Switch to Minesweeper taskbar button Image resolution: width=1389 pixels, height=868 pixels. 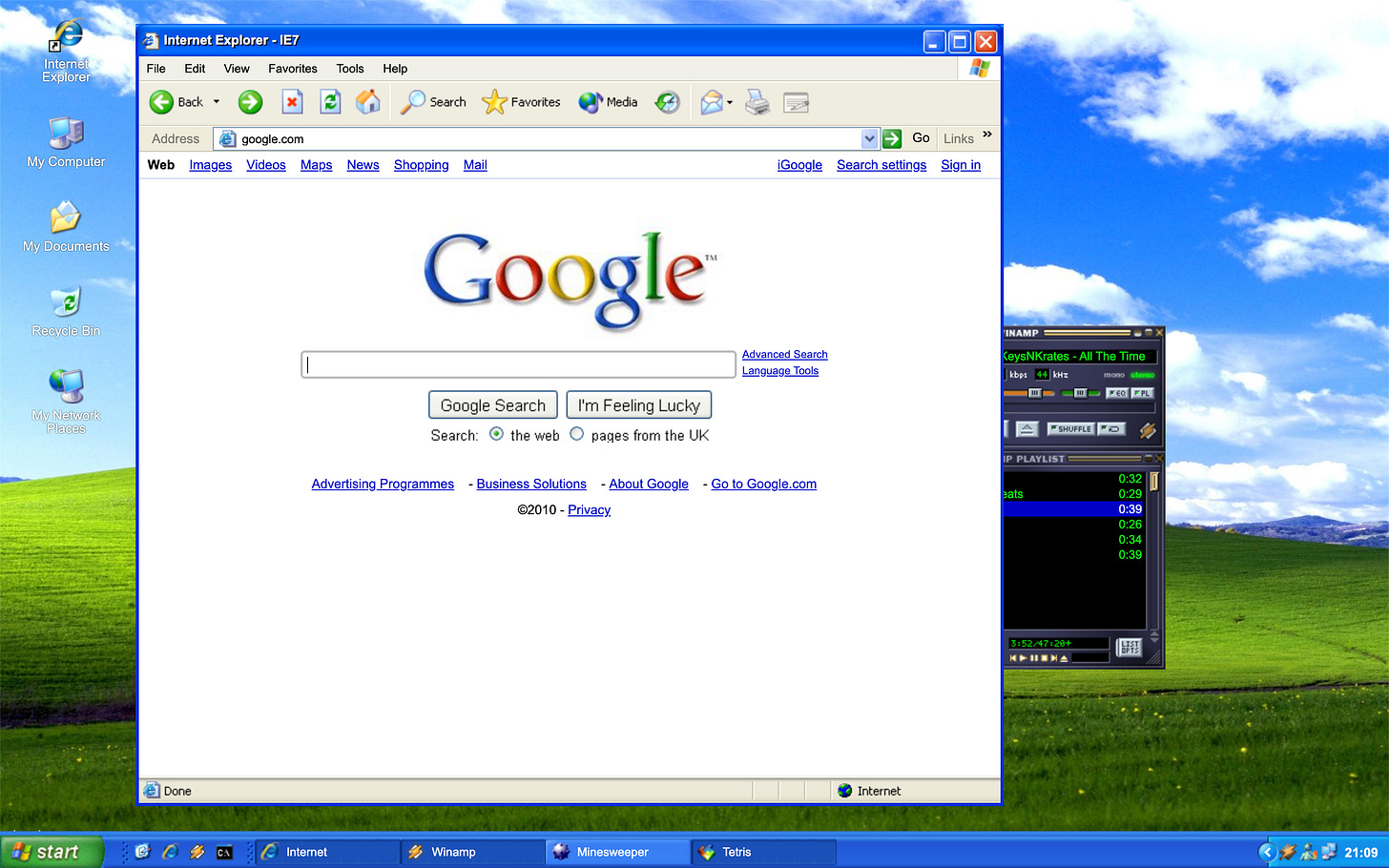click(x=618, y=852)
